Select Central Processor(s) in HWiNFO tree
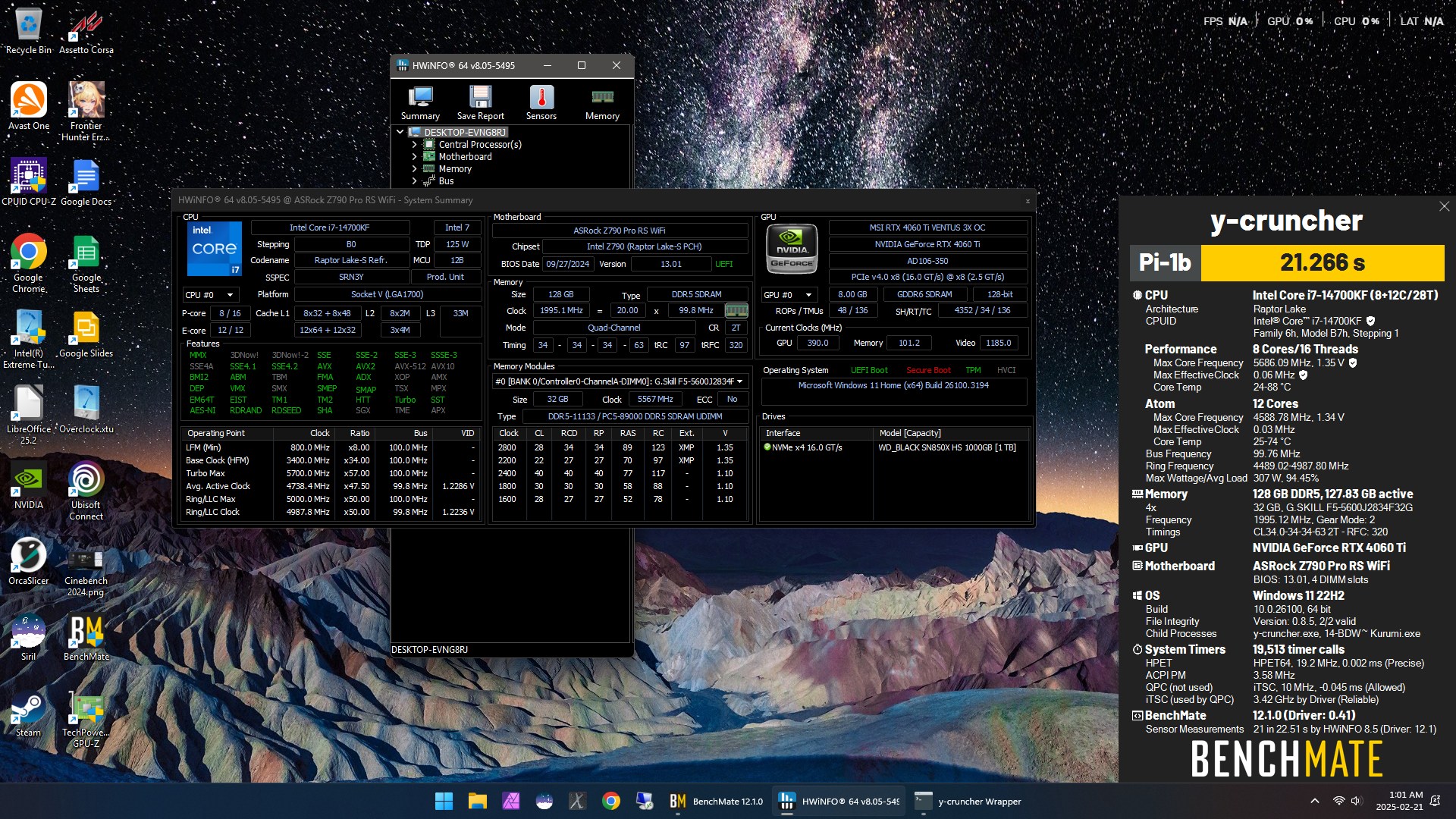1456x819 pixels. pyautogui.click(x=480, y=144)
